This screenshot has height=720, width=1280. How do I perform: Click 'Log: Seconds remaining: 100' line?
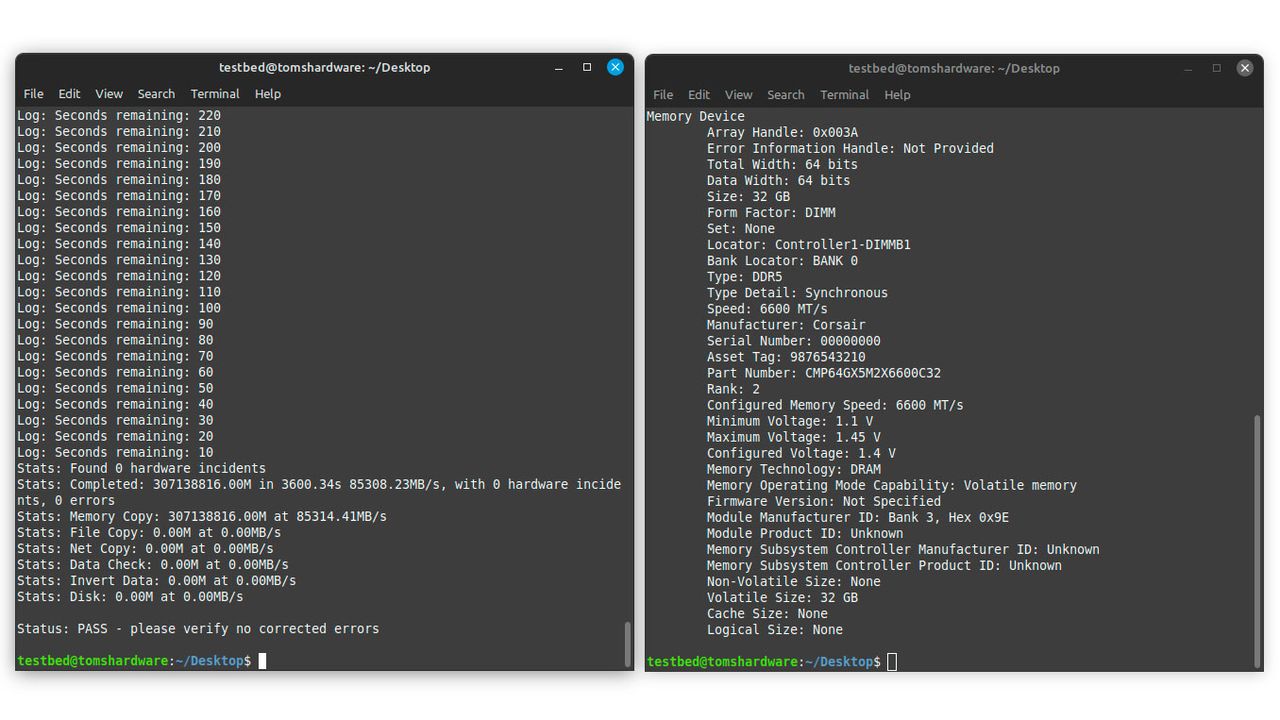pyautogui.click(x=119, y=307)
